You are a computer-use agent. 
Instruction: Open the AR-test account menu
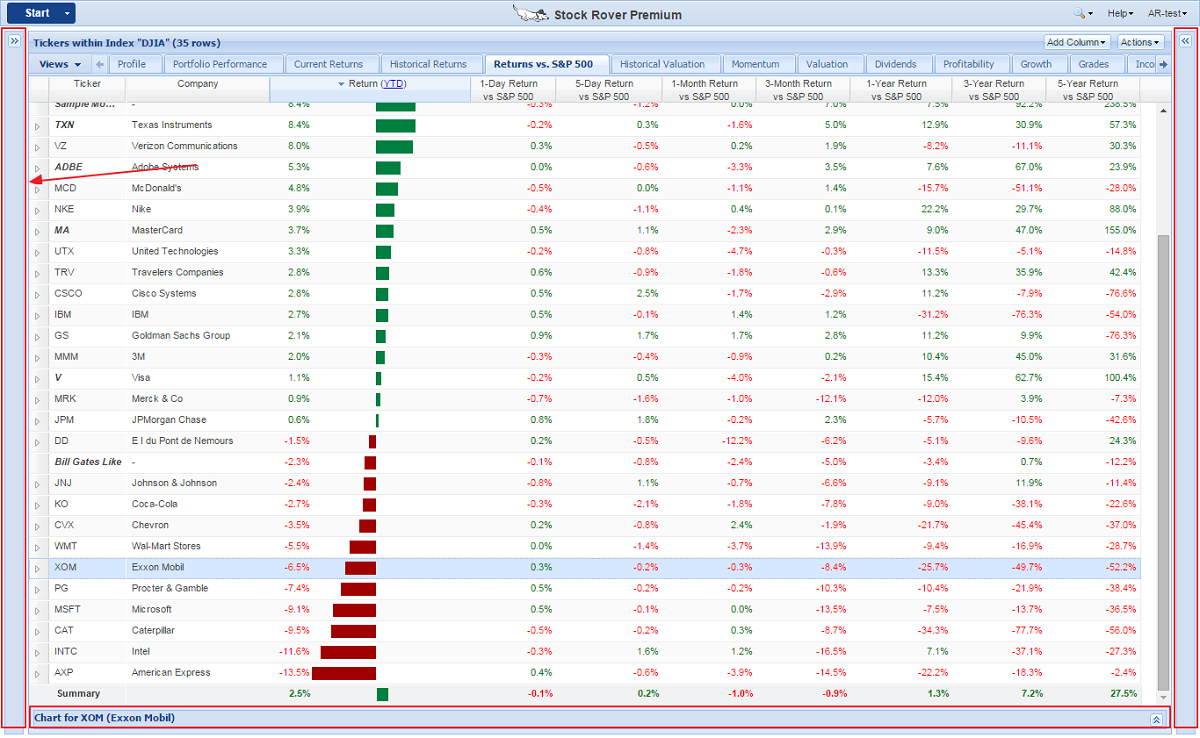click(x=1168, y=13)
